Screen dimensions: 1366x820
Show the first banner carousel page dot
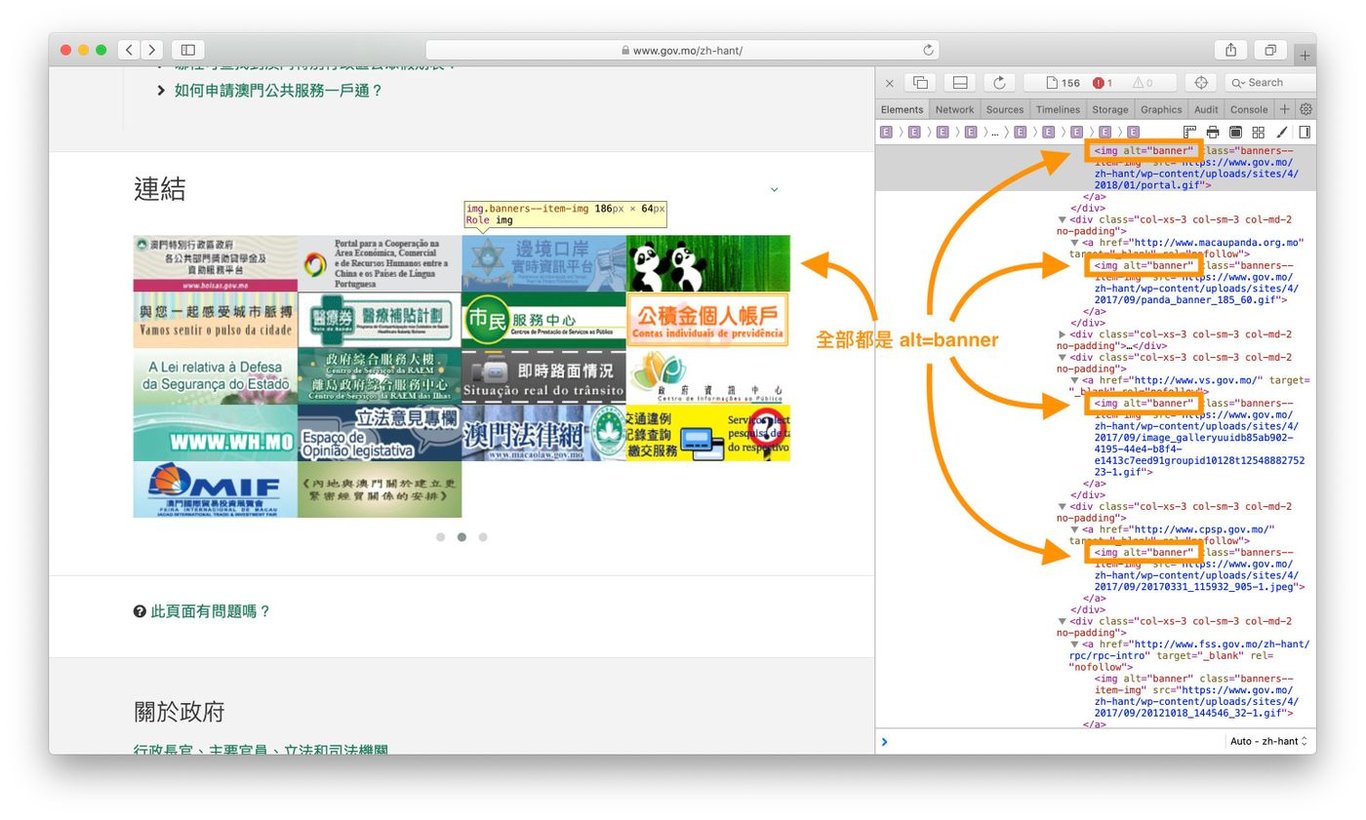[x=440, y=537]
